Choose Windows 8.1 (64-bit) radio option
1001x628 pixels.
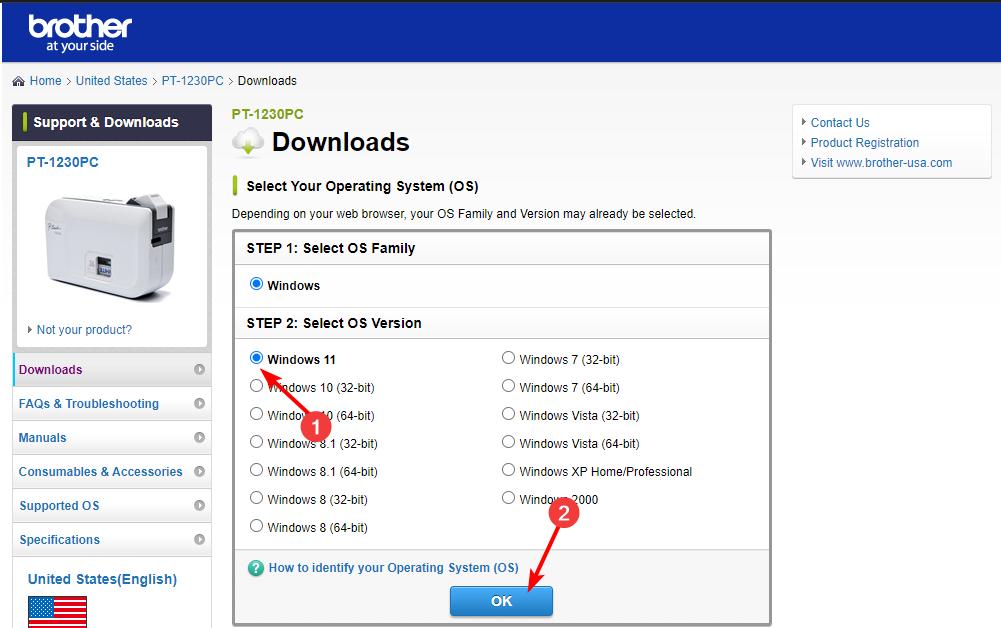257,470
